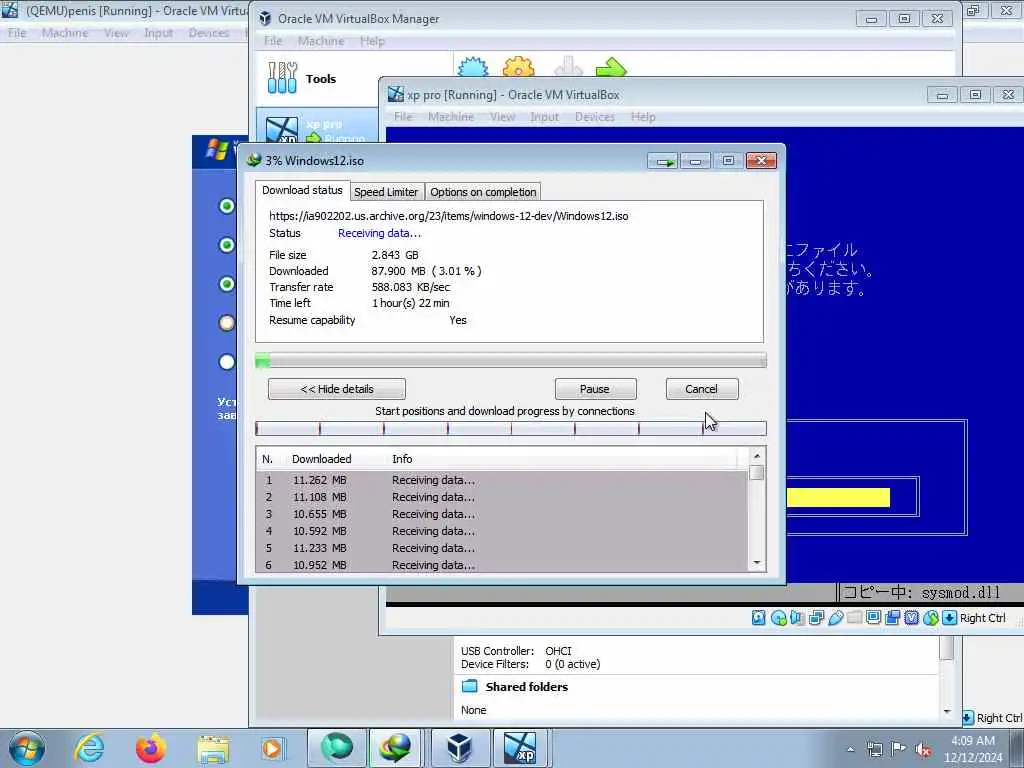Click Hide details button
This screenshot has width=1024, height=768.
point(337,389)
